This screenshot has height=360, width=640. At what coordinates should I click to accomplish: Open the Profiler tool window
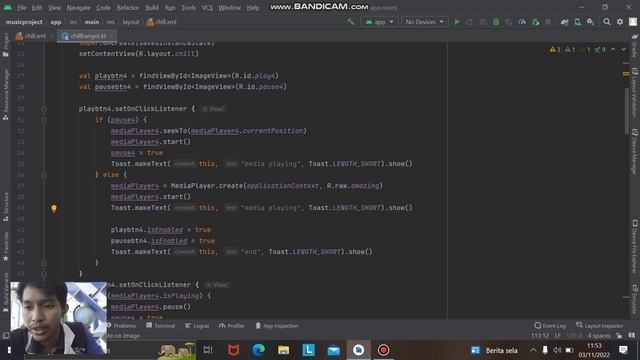[232, 326]
